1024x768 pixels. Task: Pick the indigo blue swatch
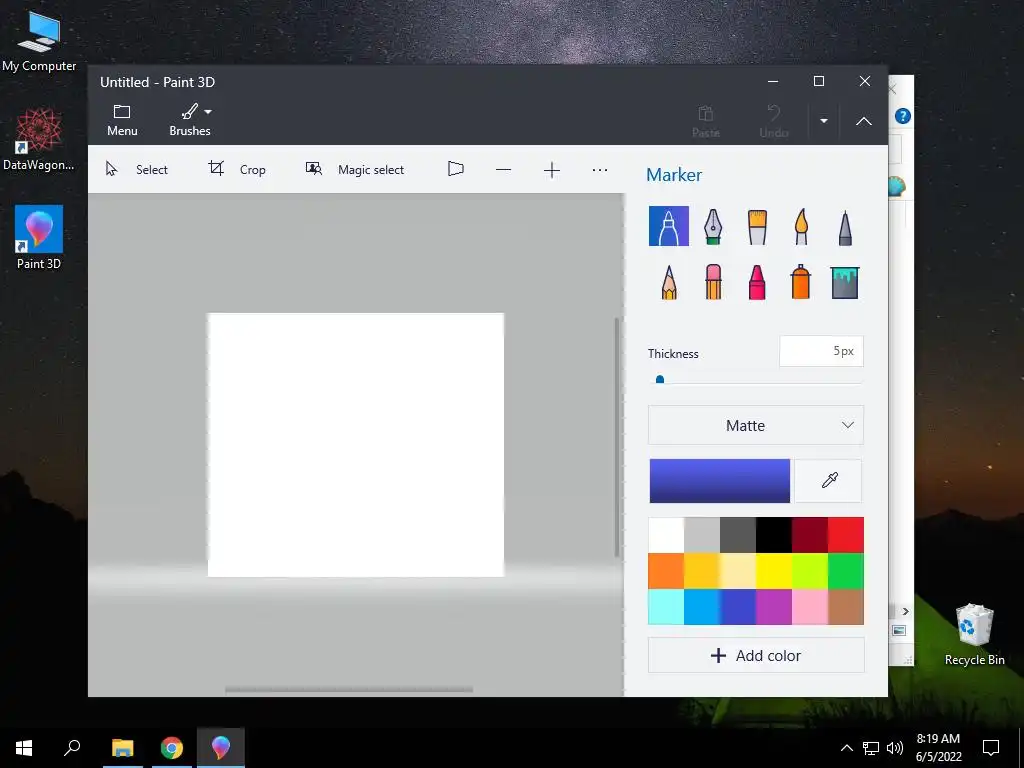coord(738,607)
